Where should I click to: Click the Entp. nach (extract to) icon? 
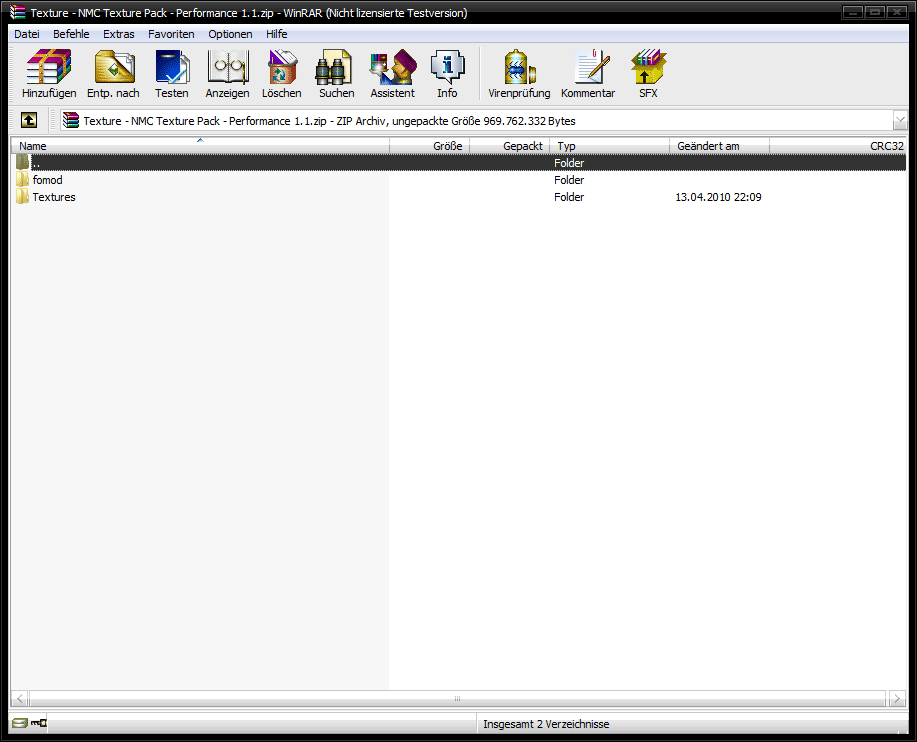pyautogui.click(x=114, y=67)
